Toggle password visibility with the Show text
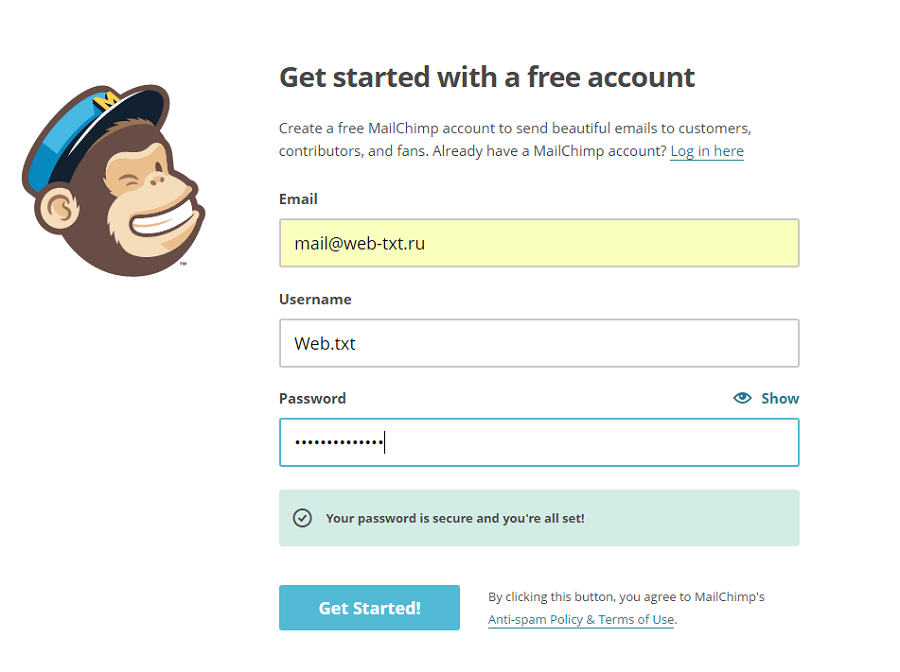Screen dimensions: 900x672 tap(780, 398)
